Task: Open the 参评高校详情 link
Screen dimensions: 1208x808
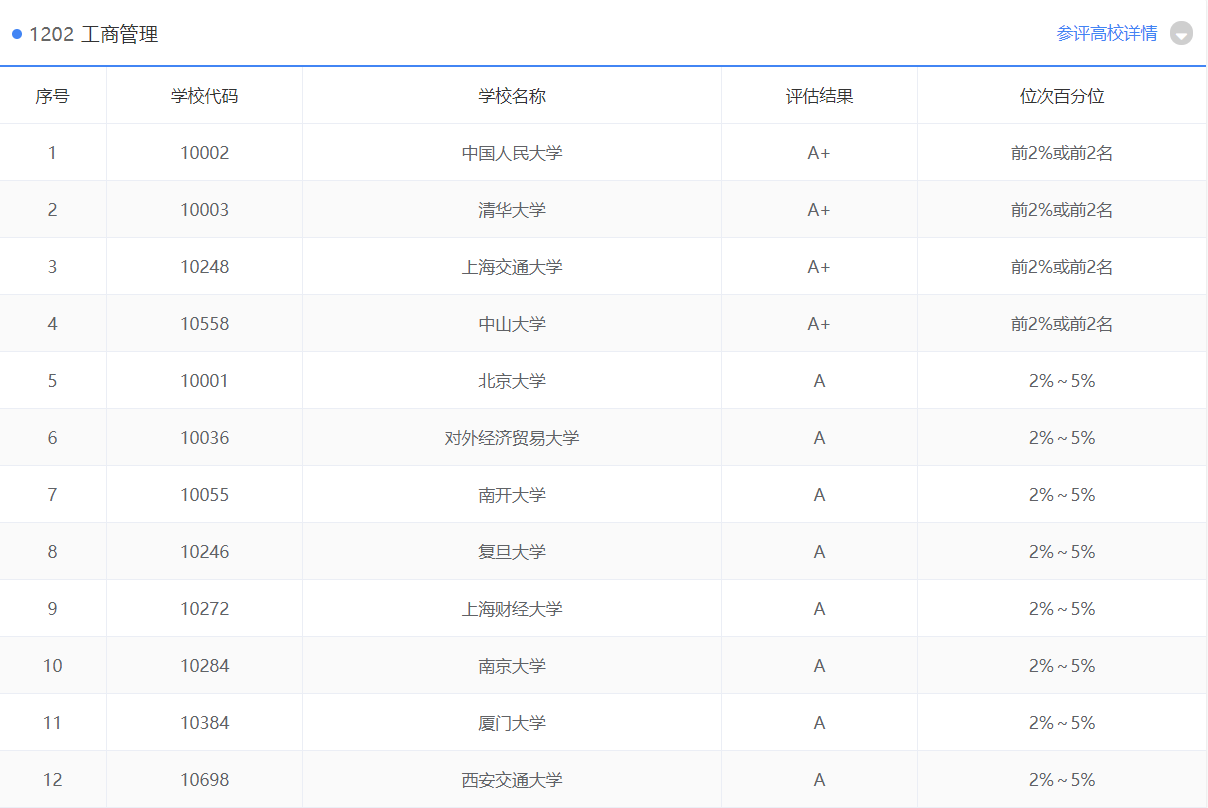Action: pyautogui.click(x=1106, y=34)
